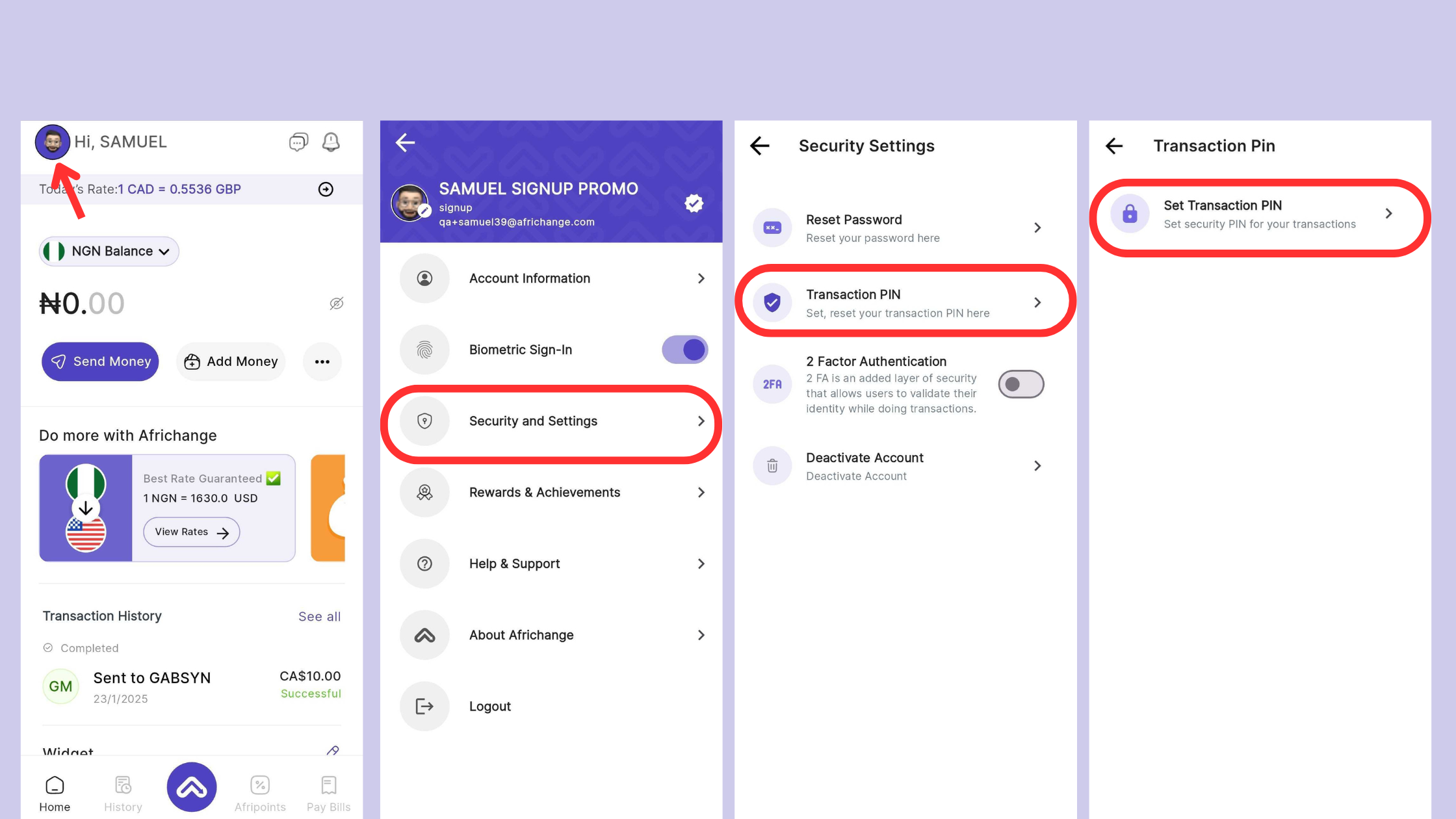Click the GM initials avatar
This screenshot has width=1456, height=819.
pos(60,686)
